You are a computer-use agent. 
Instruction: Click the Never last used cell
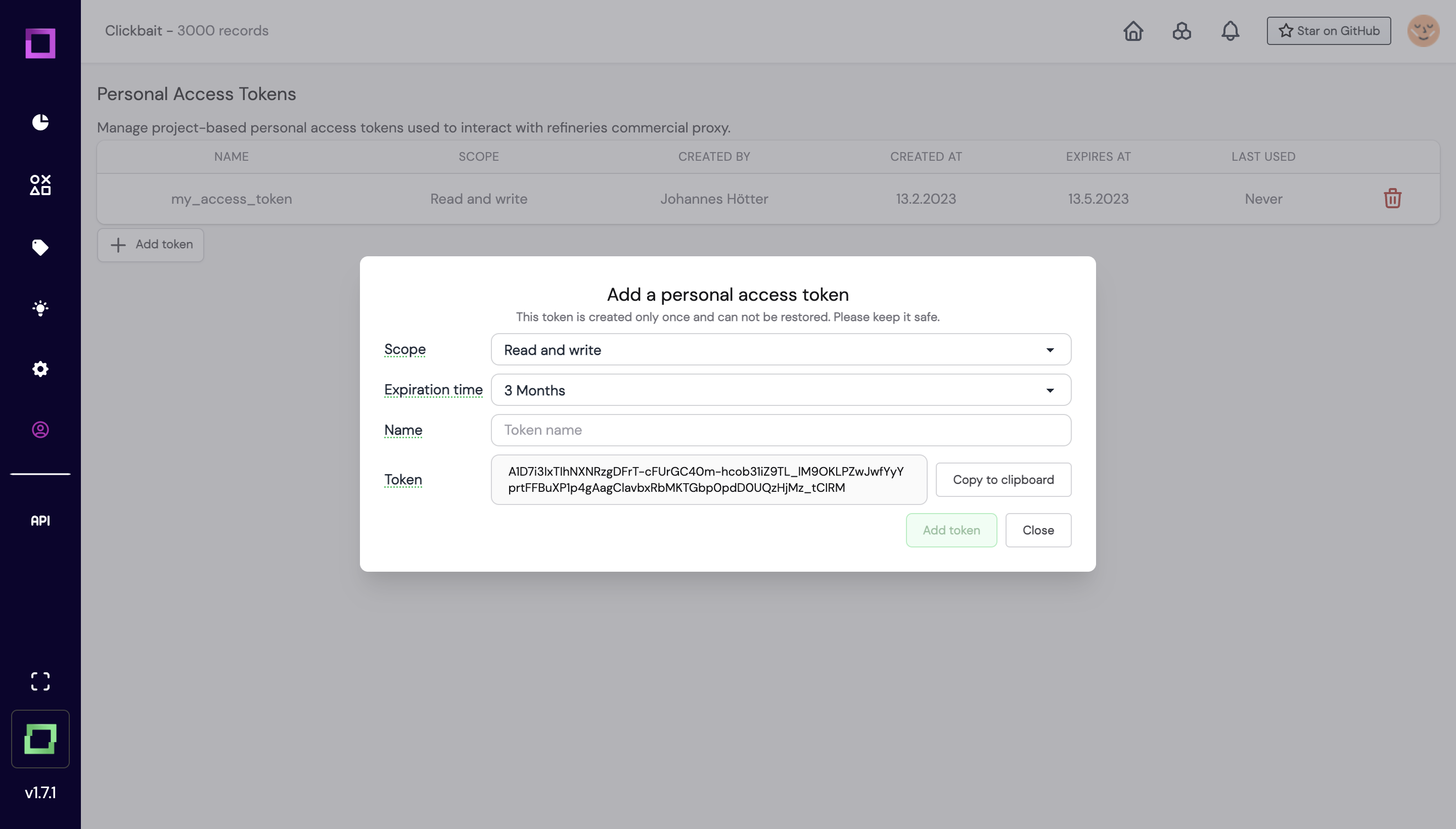(1263, 199)
